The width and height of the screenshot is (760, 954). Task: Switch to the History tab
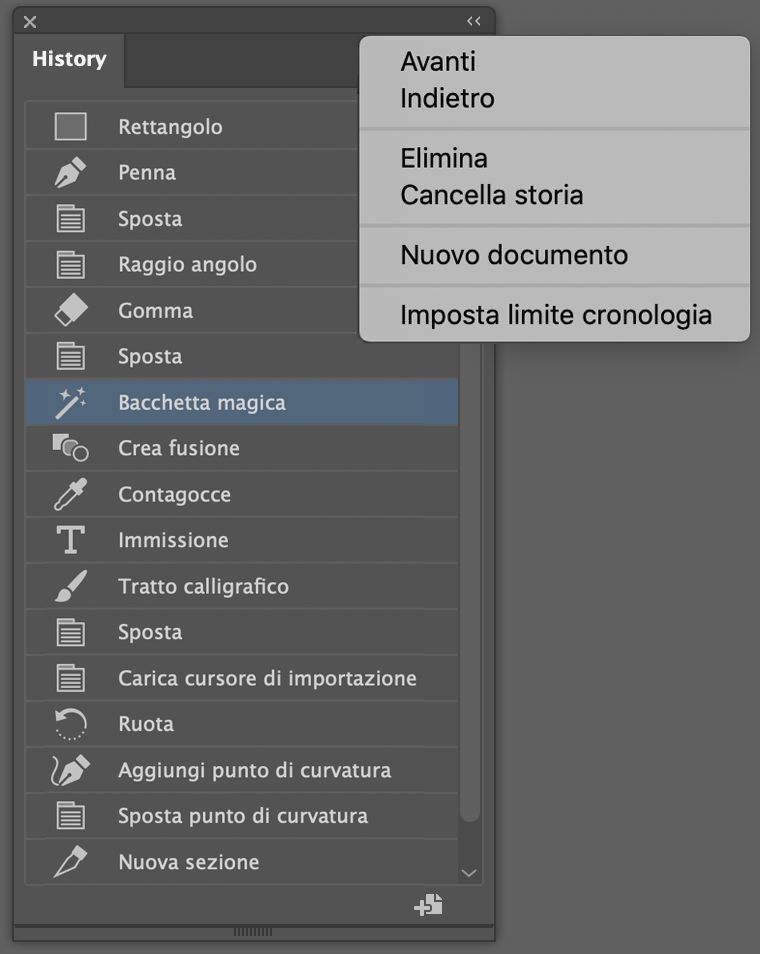tap(68, 59)
